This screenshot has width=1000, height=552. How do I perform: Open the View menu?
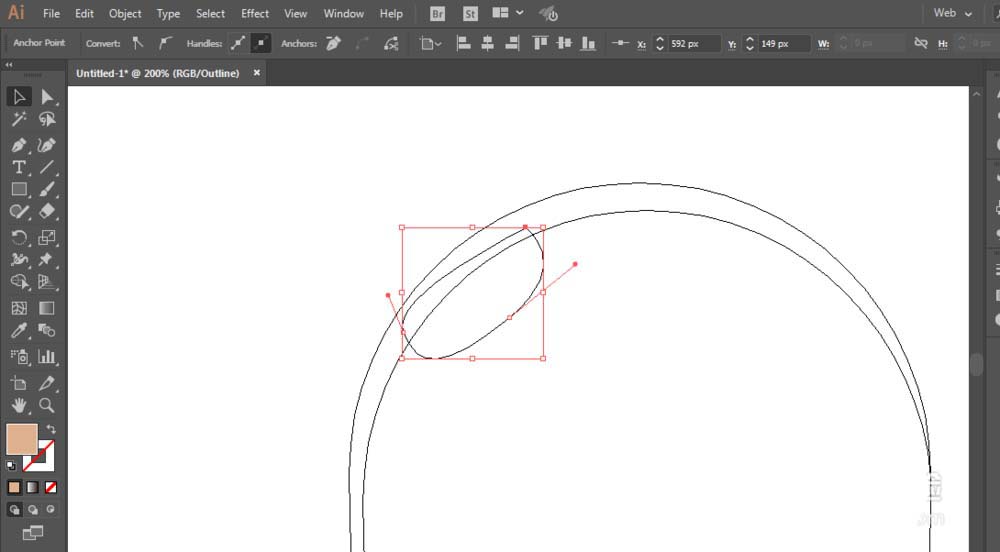point(295,13)
